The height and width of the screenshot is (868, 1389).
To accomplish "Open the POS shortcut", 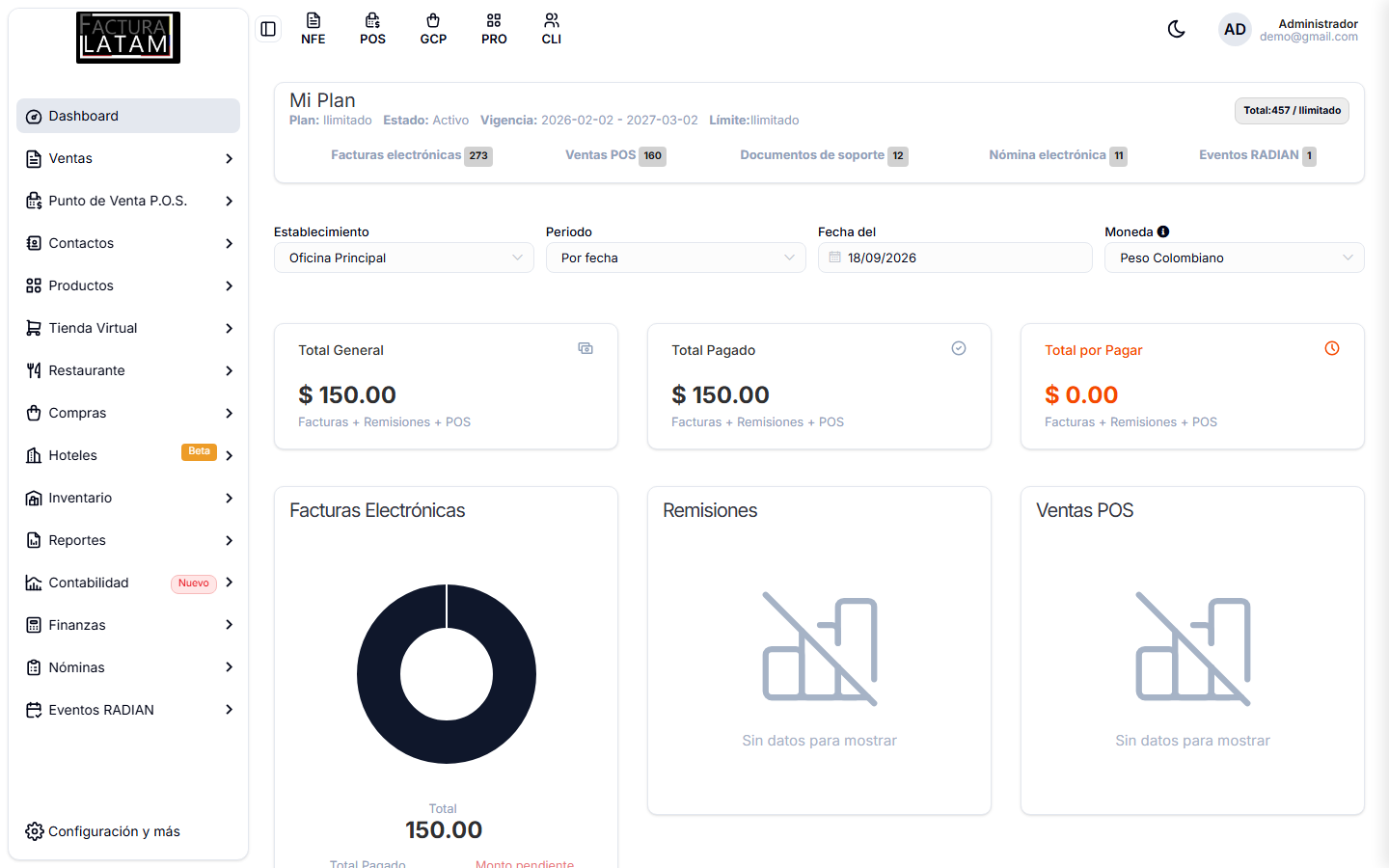I will (x=373, y=29).
